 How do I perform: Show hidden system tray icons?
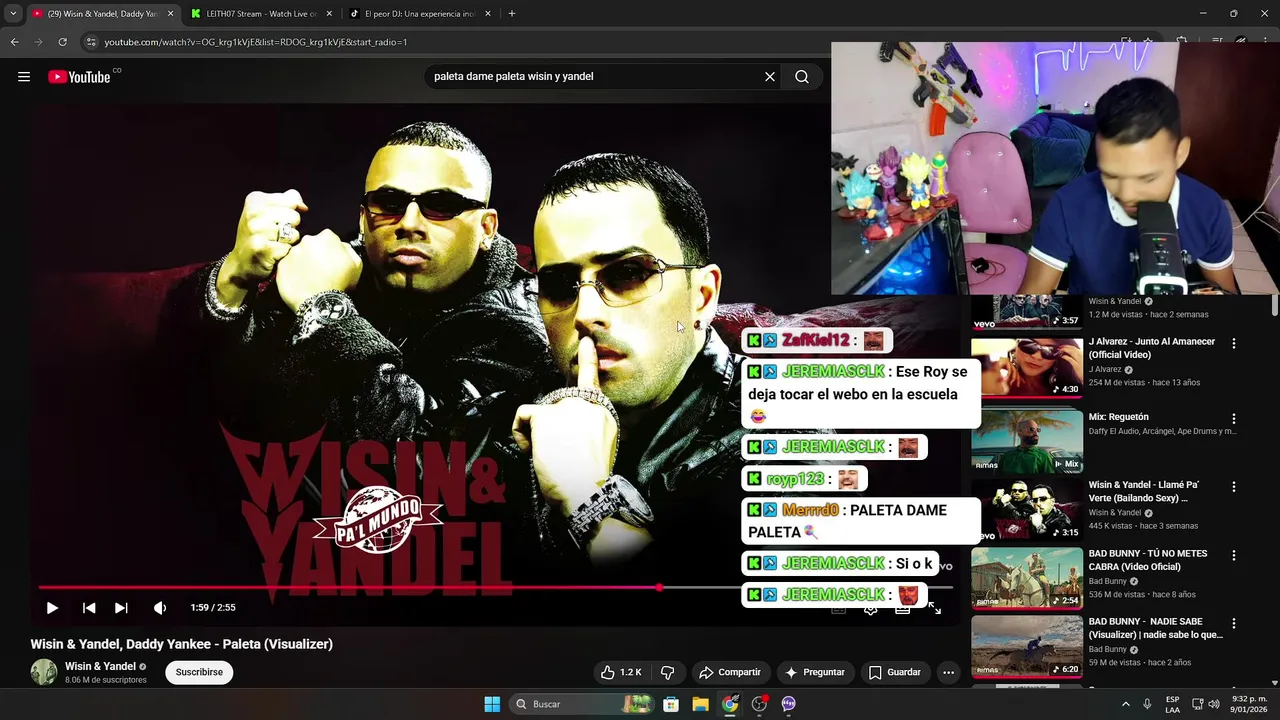point(1125,704)
